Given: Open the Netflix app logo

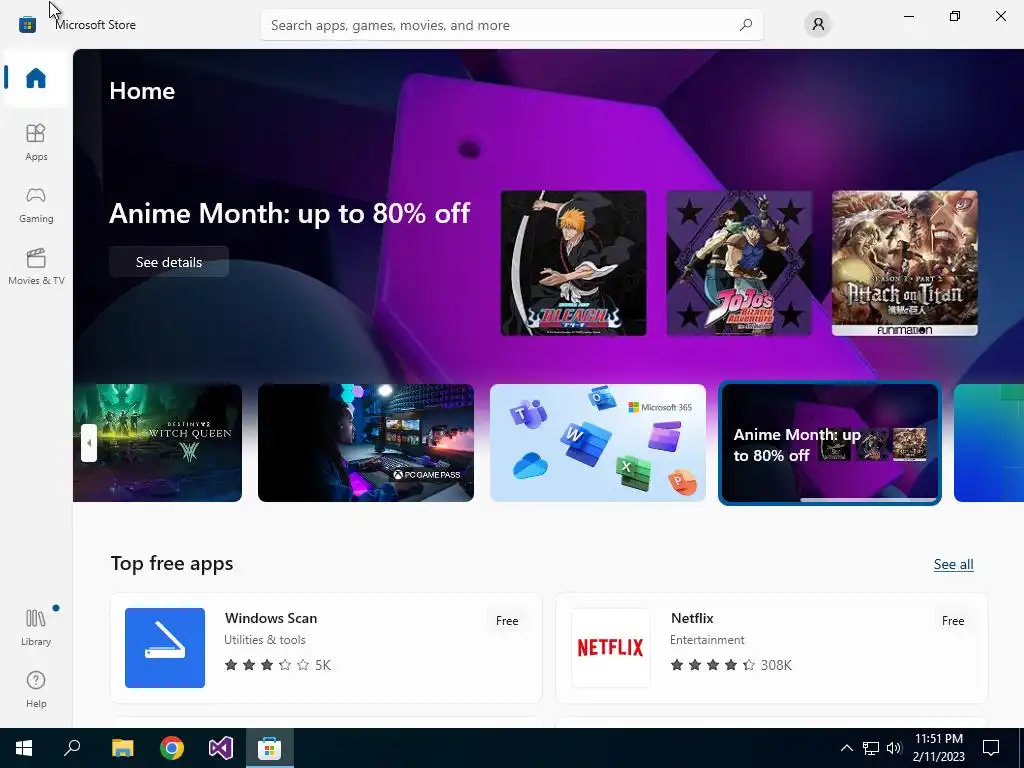Looking at the screenshot, I should pyautogui.click(x=611, y=648).
